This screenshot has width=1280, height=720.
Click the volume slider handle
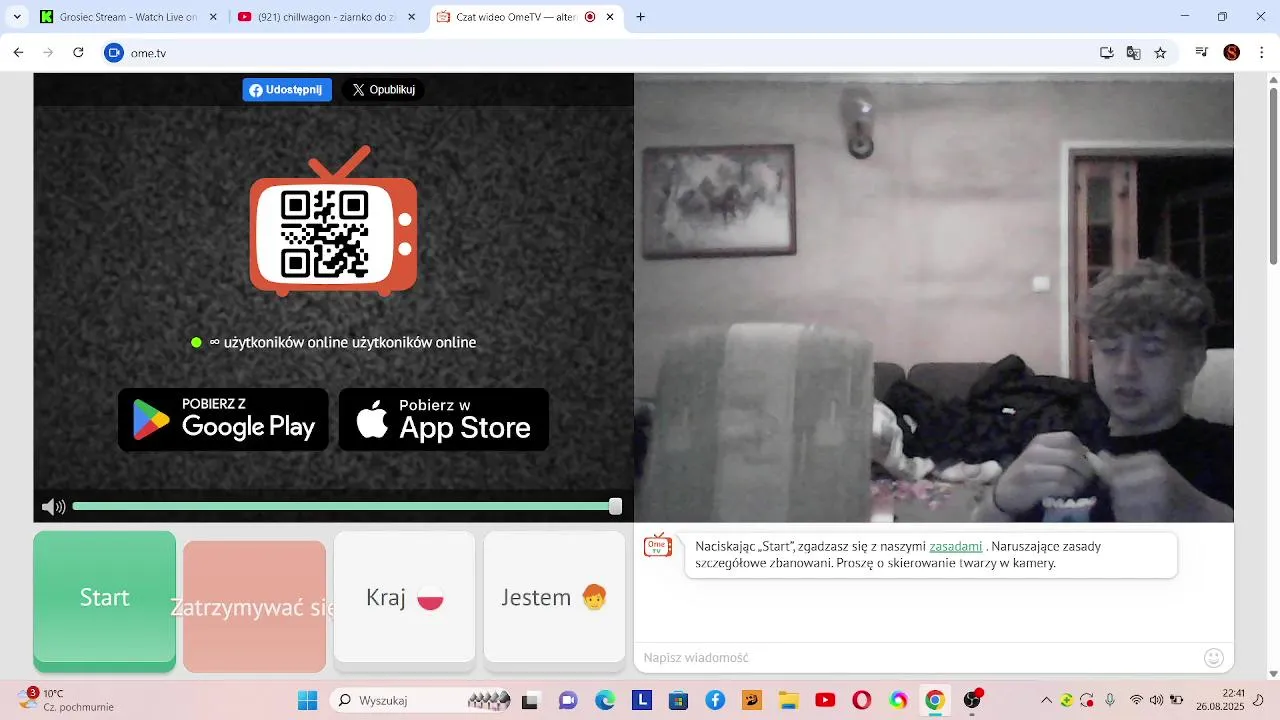tap(615, 507)
